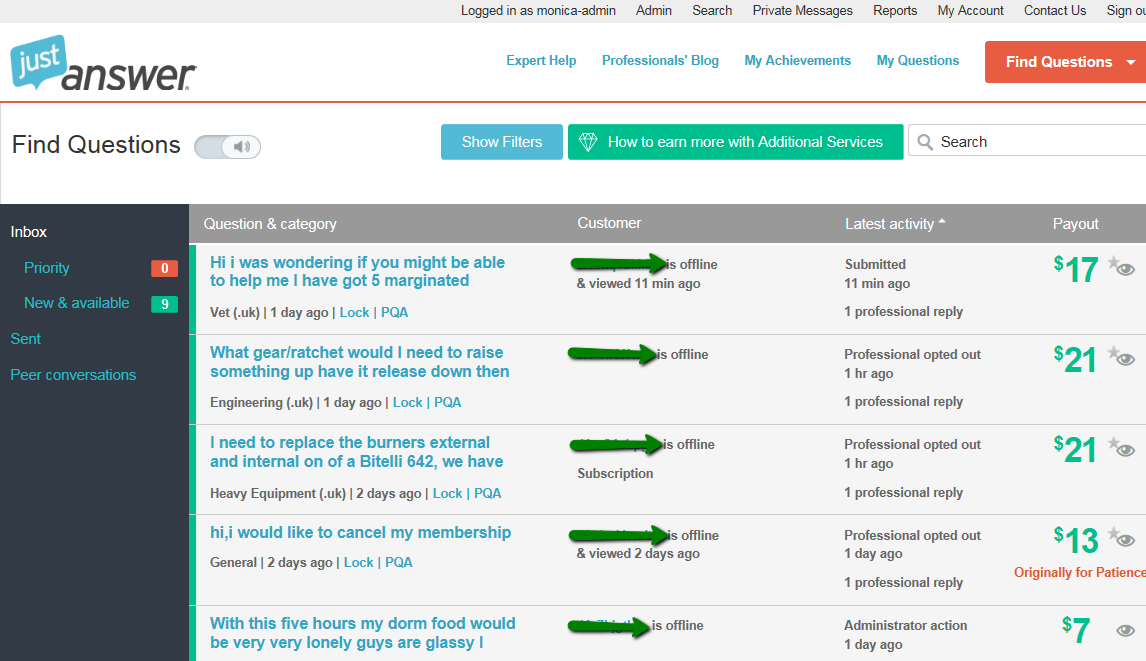Click the diamond icon on Additional Services button

coord(588,142)
